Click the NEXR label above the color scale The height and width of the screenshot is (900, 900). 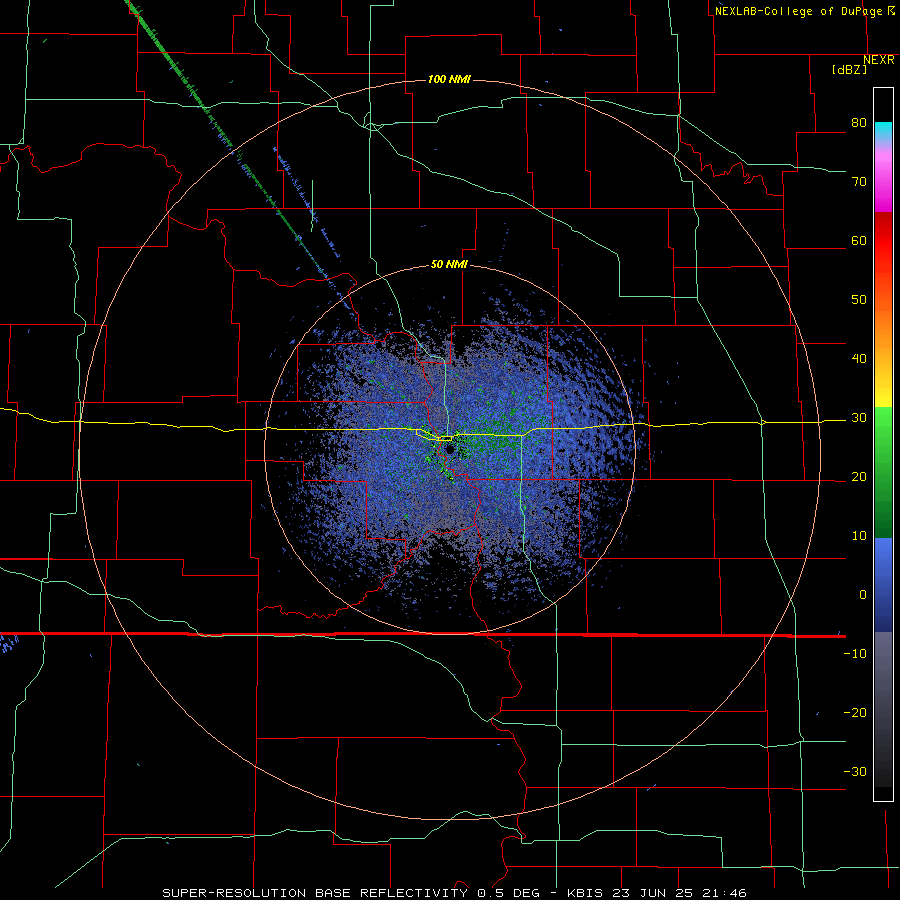879,60
